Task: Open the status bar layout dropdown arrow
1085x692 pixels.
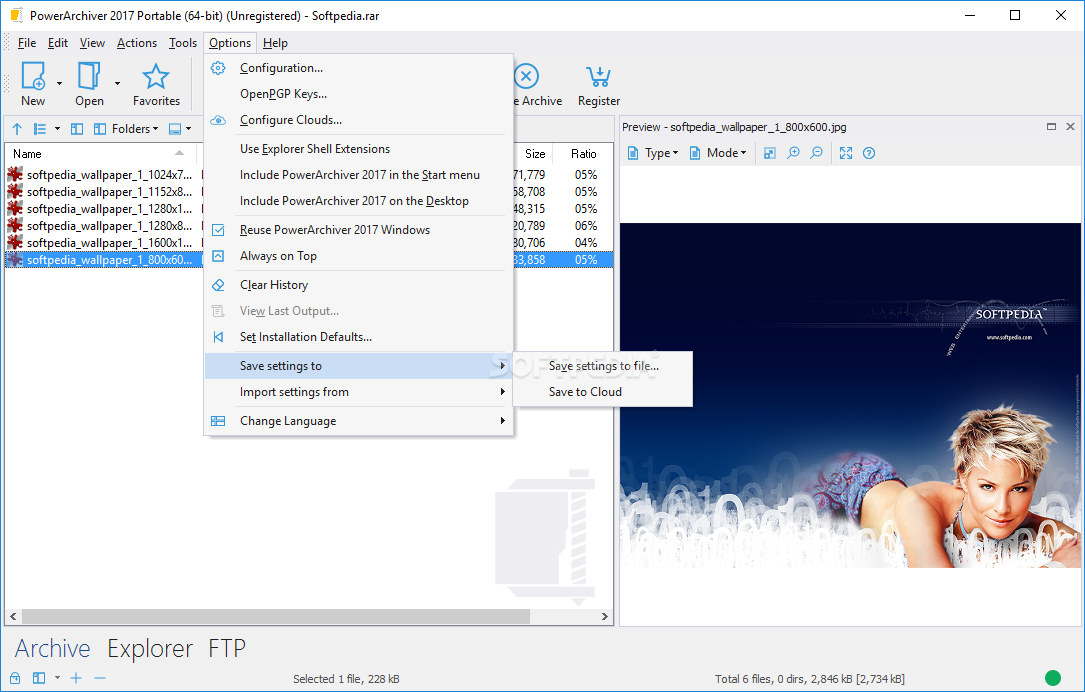Action: coord(57,678)
